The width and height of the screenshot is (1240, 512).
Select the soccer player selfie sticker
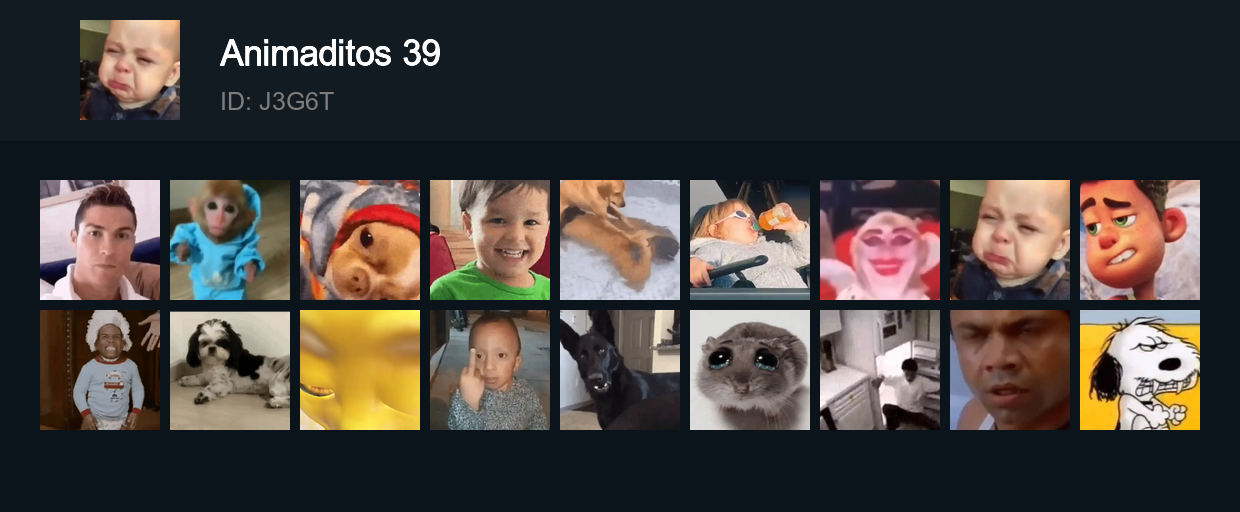tap(100, 240)
